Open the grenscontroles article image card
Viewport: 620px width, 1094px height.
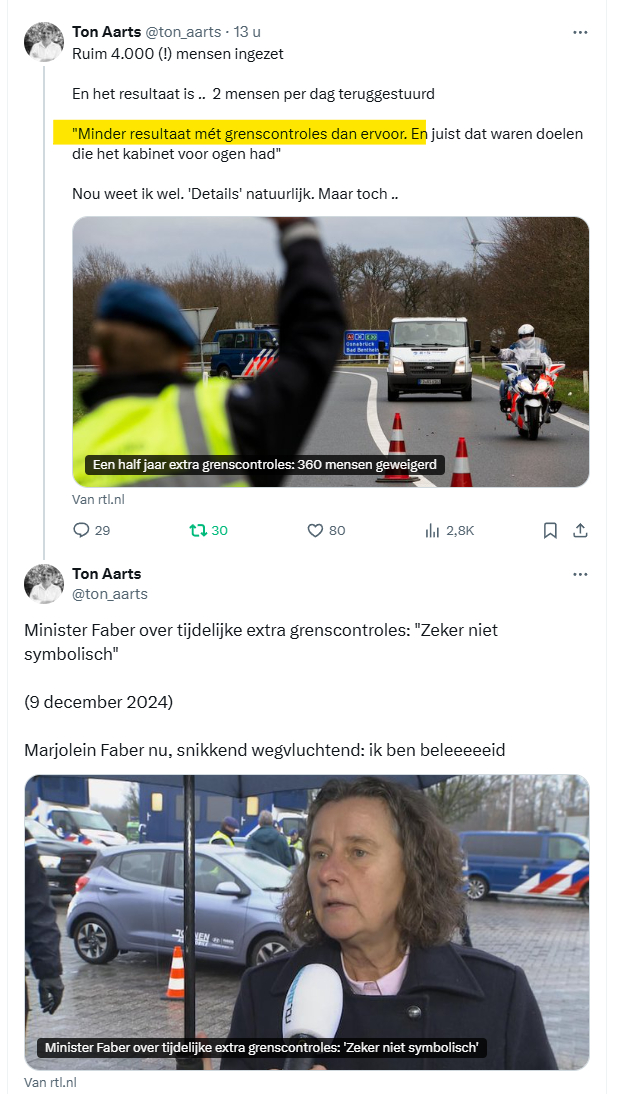pos(331,352)
